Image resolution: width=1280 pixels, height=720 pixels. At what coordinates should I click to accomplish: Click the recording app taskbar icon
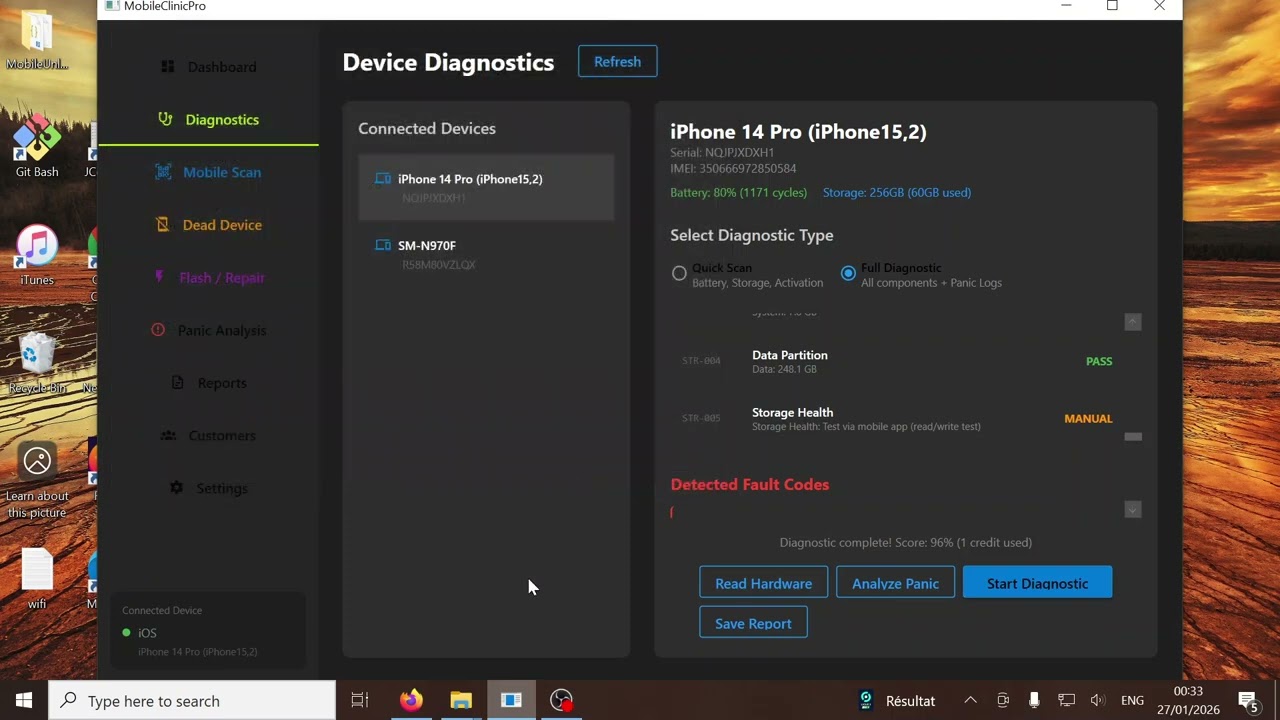tap(562, 700)
